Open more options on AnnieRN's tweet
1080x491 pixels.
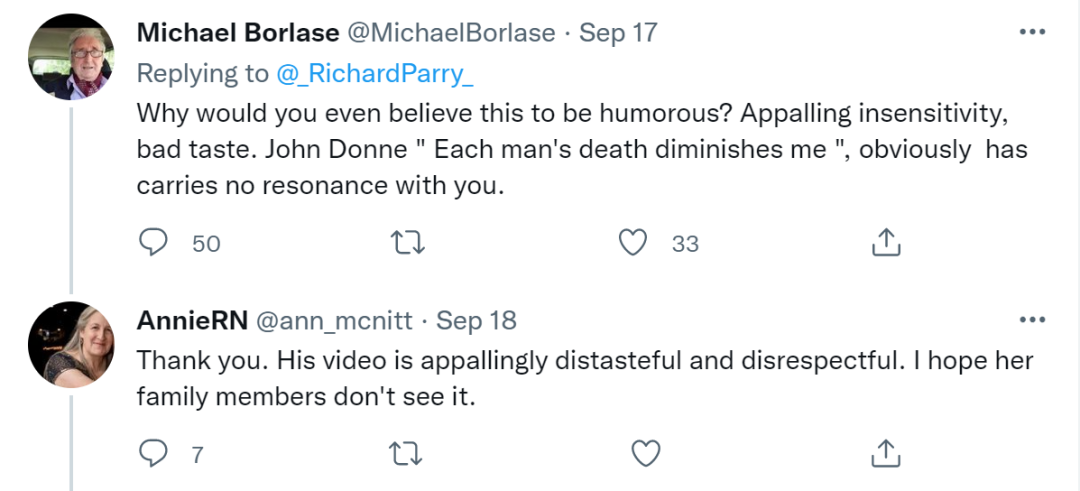[x=1031, y=320]
